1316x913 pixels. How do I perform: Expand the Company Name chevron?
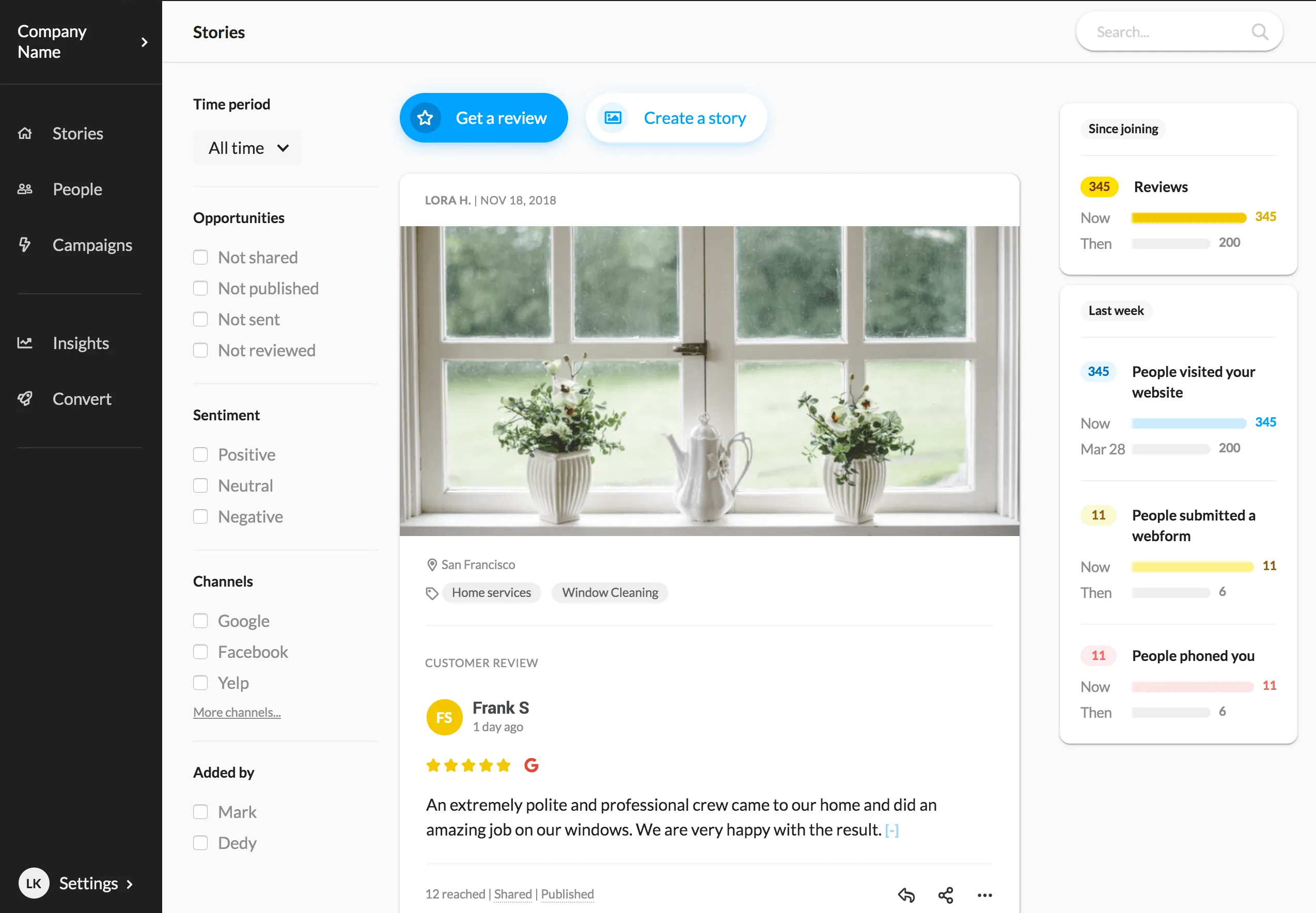click(x=144, y=42)
